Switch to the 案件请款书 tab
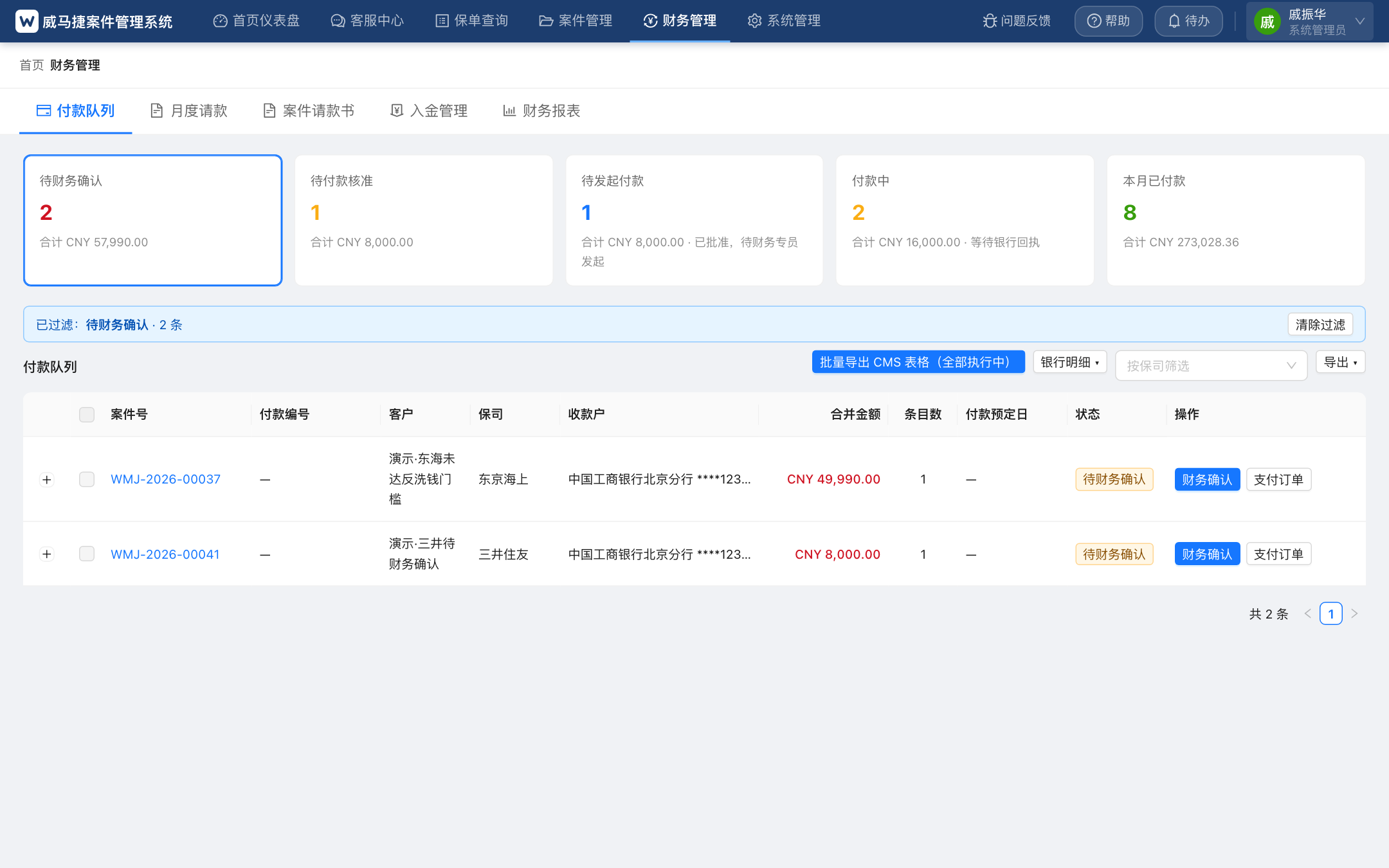 click(309, 111)
